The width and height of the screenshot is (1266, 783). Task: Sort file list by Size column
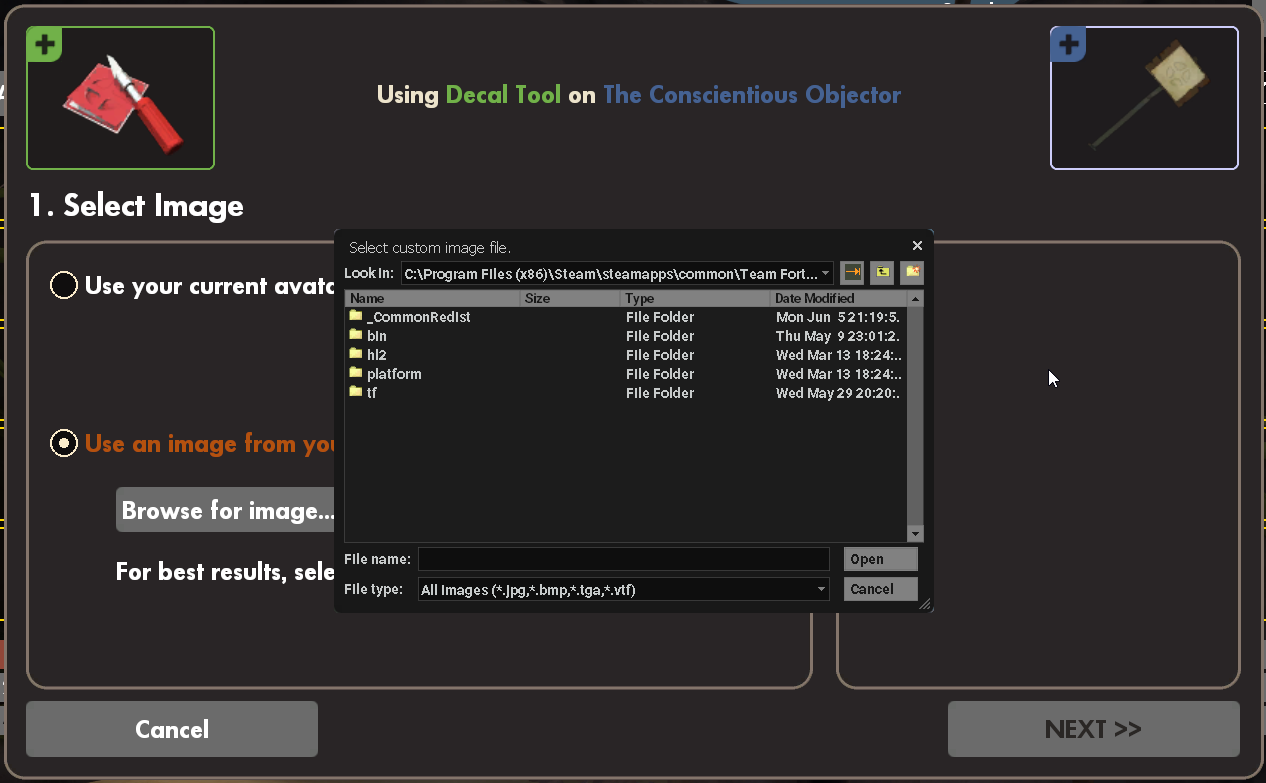click(570, 298)
